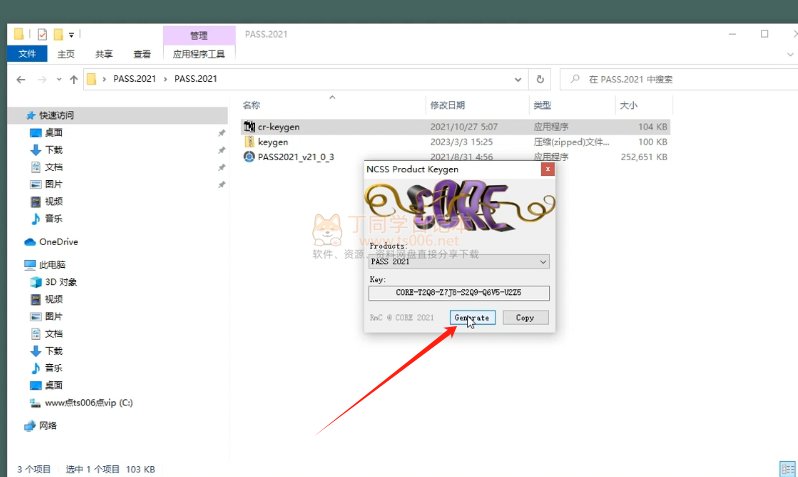Viewport: 798px width, 477px height.
Task: Close the NCSS Product Keygen dialog
Action: coord(548,169)
